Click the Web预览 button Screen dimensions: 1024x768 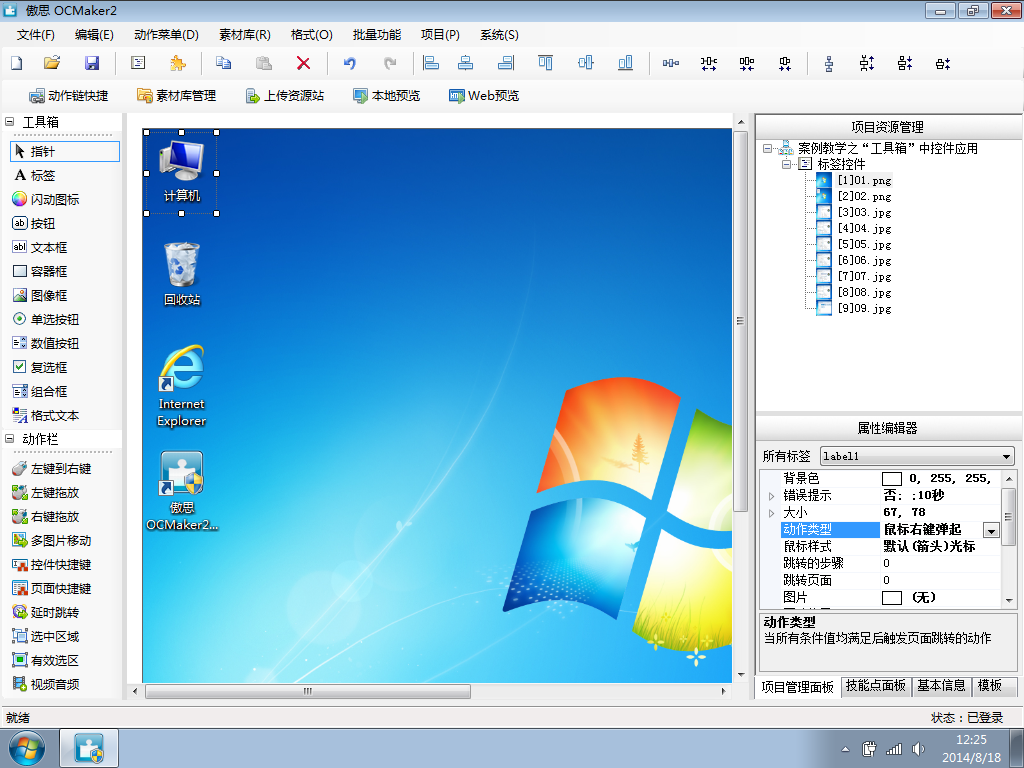point(484,96)
